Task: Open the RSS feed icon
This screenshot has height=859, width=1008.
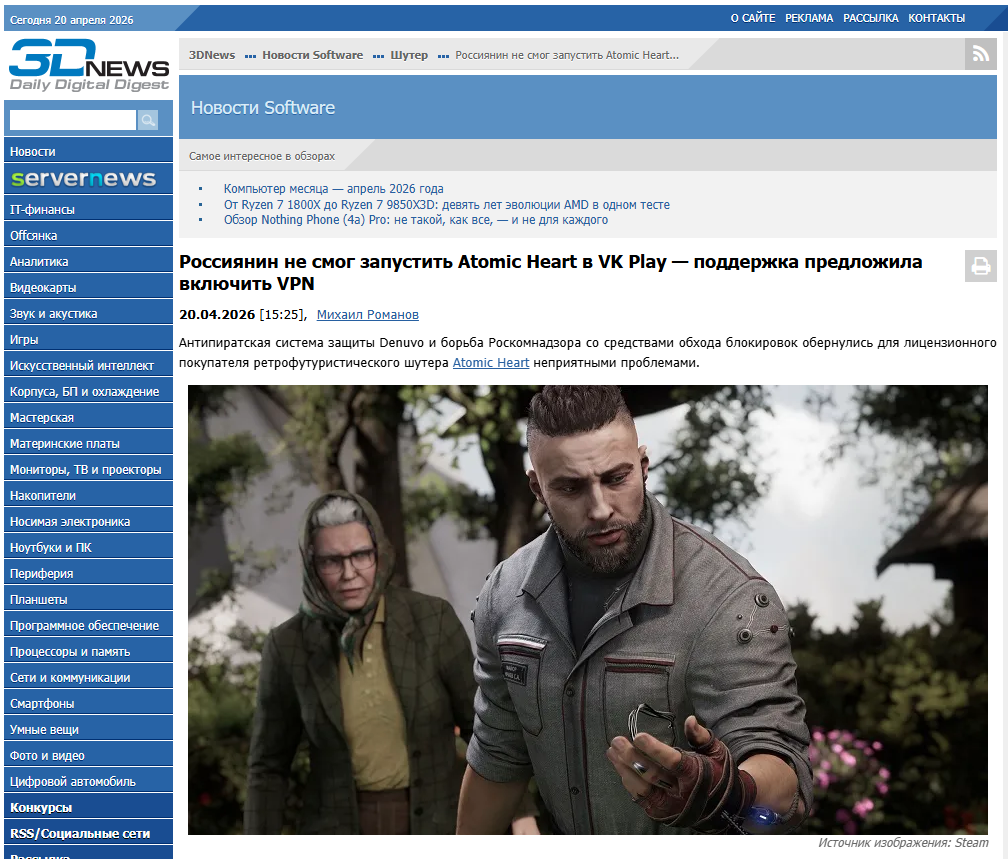Action: point(981,54)
